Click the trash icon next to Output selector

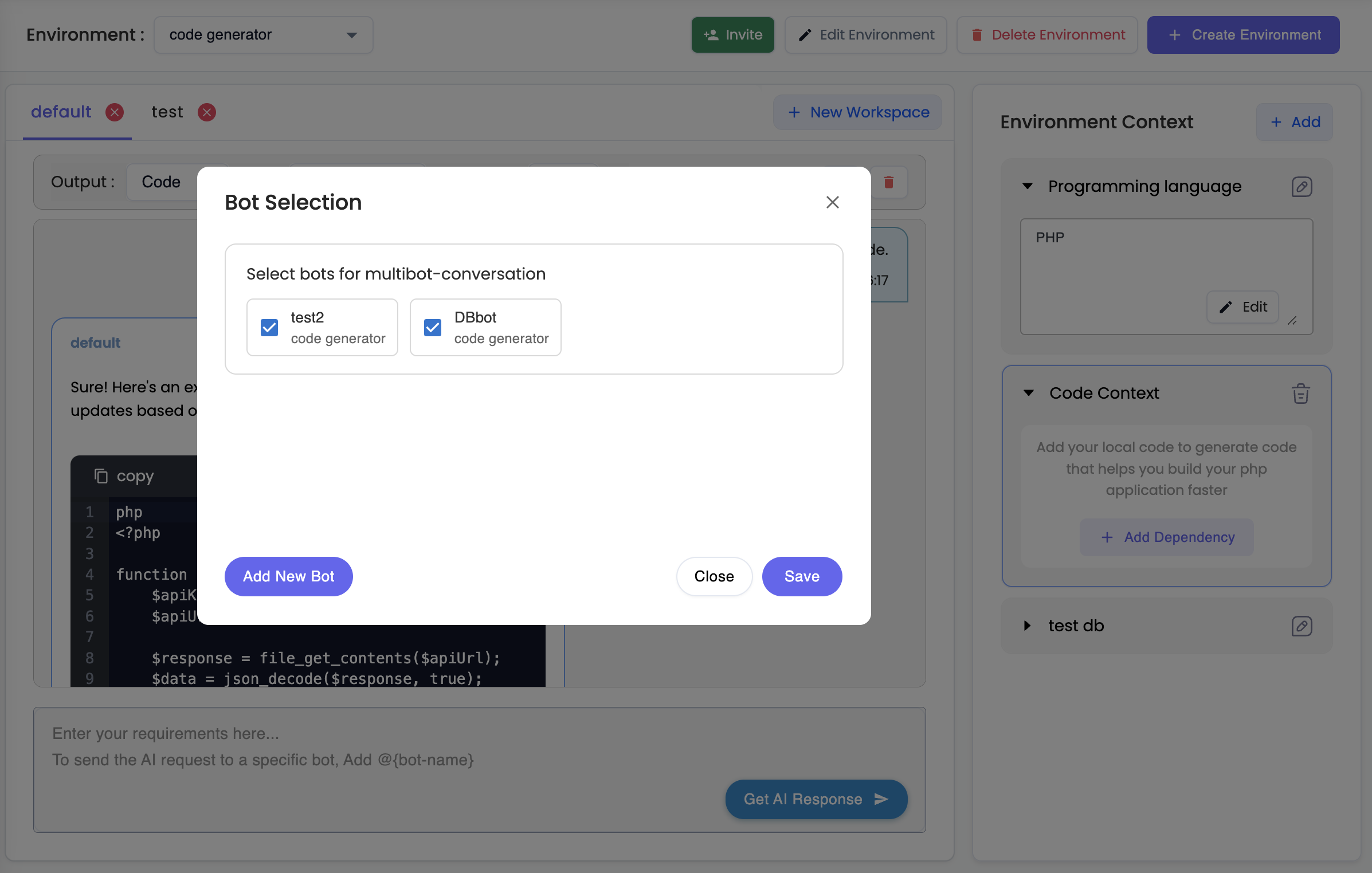889,182
